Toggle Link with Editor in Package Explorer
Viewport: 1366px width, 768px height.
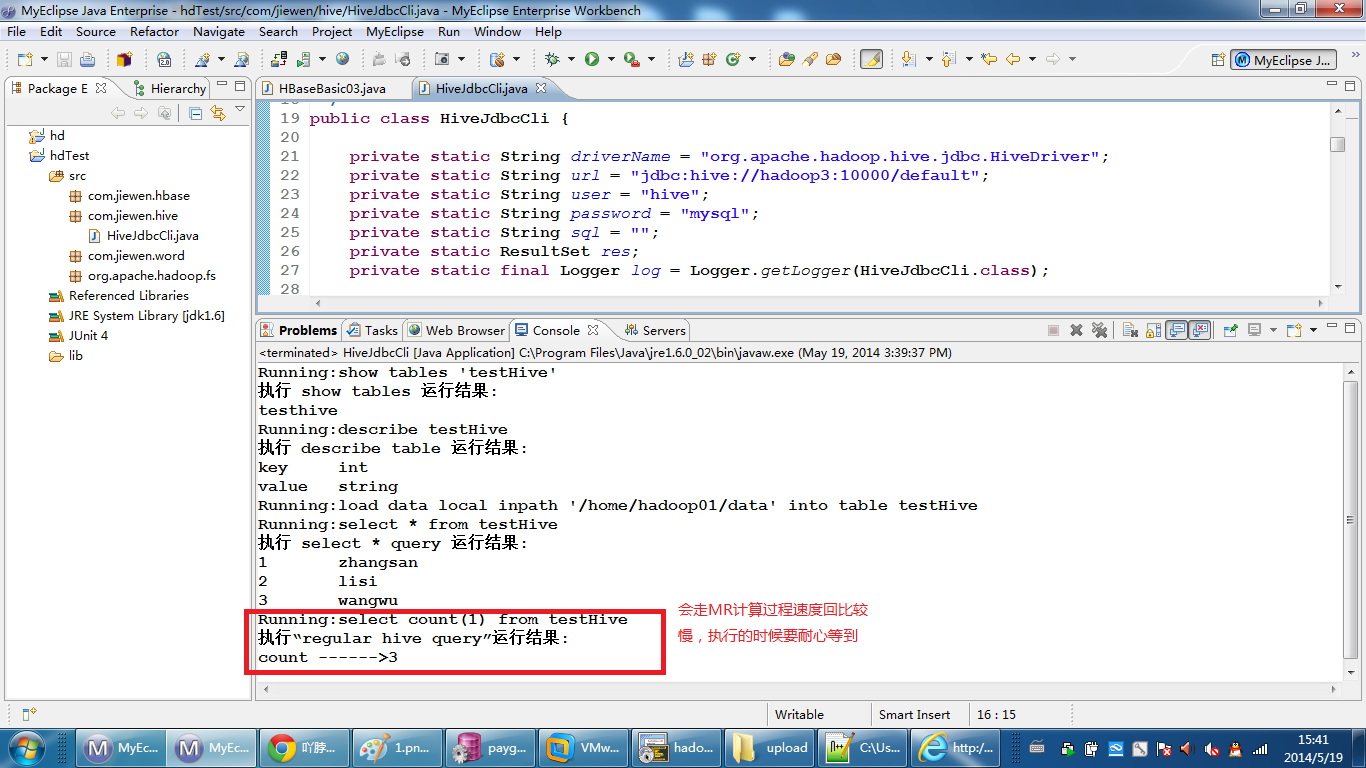[218, 113]
